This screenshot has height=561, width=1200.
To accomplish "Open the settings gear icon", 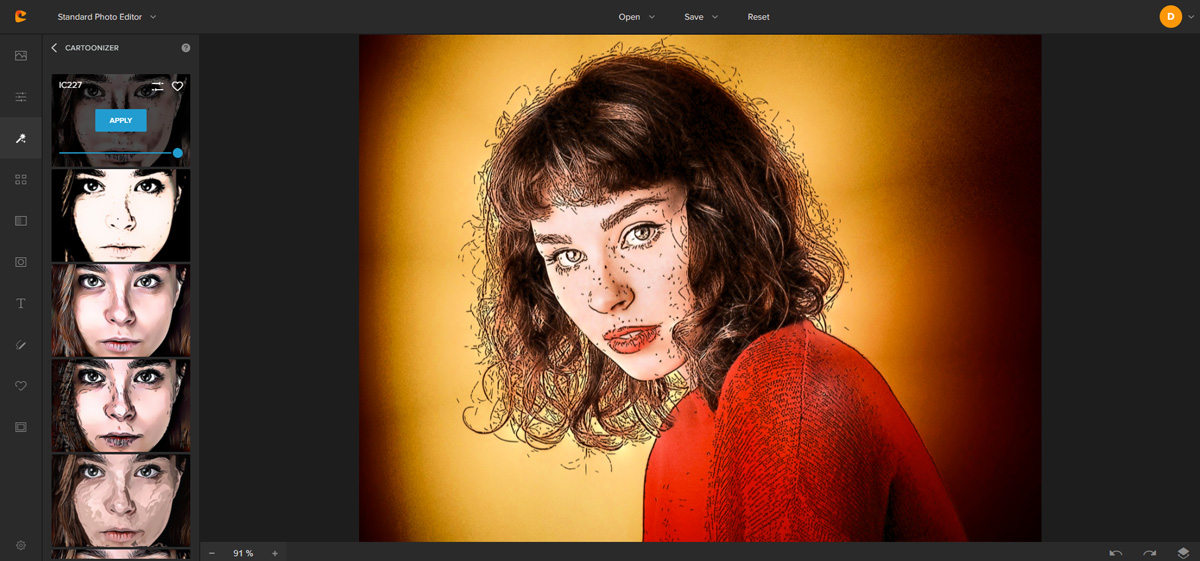I will (x=21, y=545).
